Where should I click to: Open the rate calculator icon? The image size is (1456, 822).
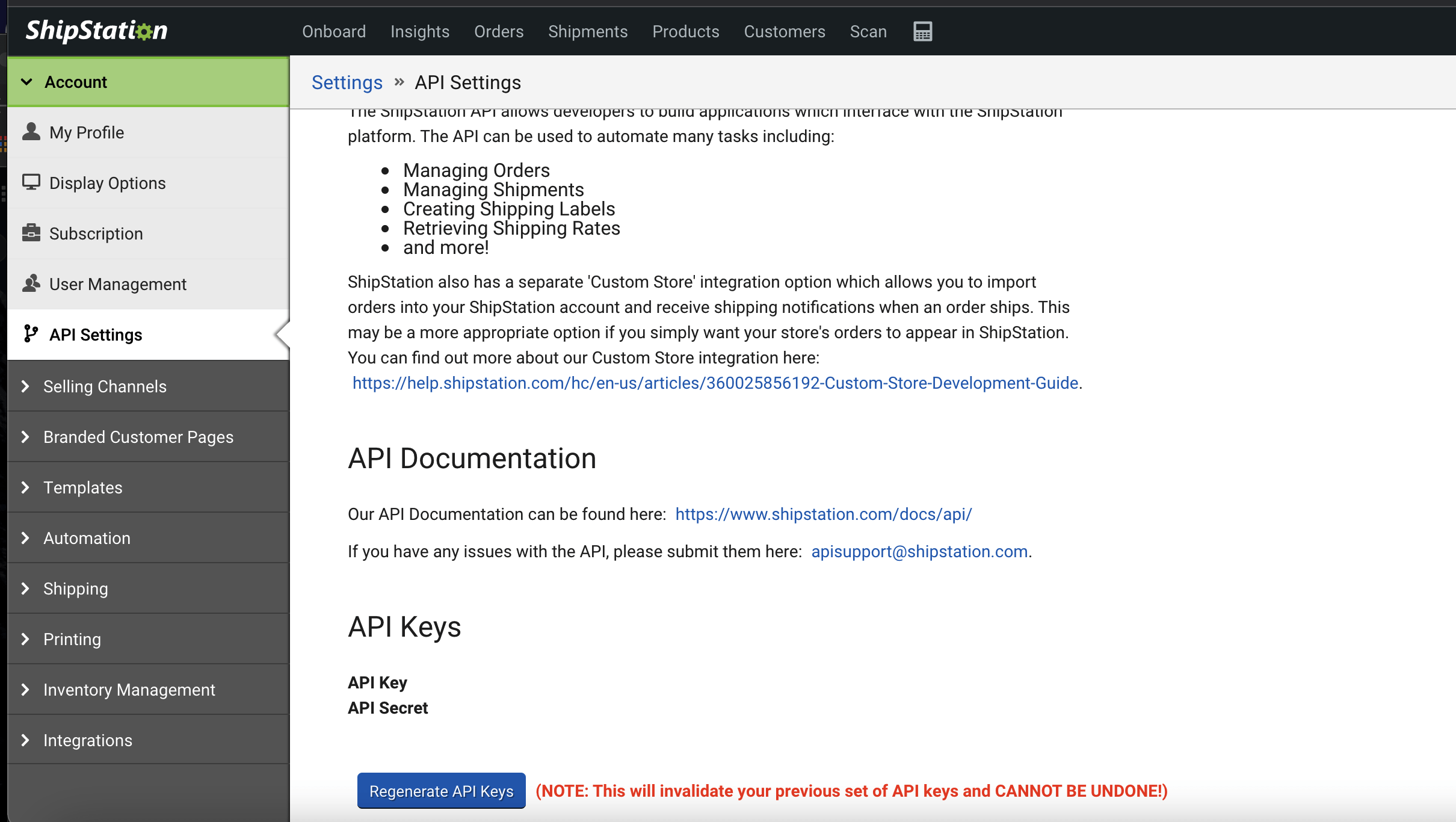(922, 31)
